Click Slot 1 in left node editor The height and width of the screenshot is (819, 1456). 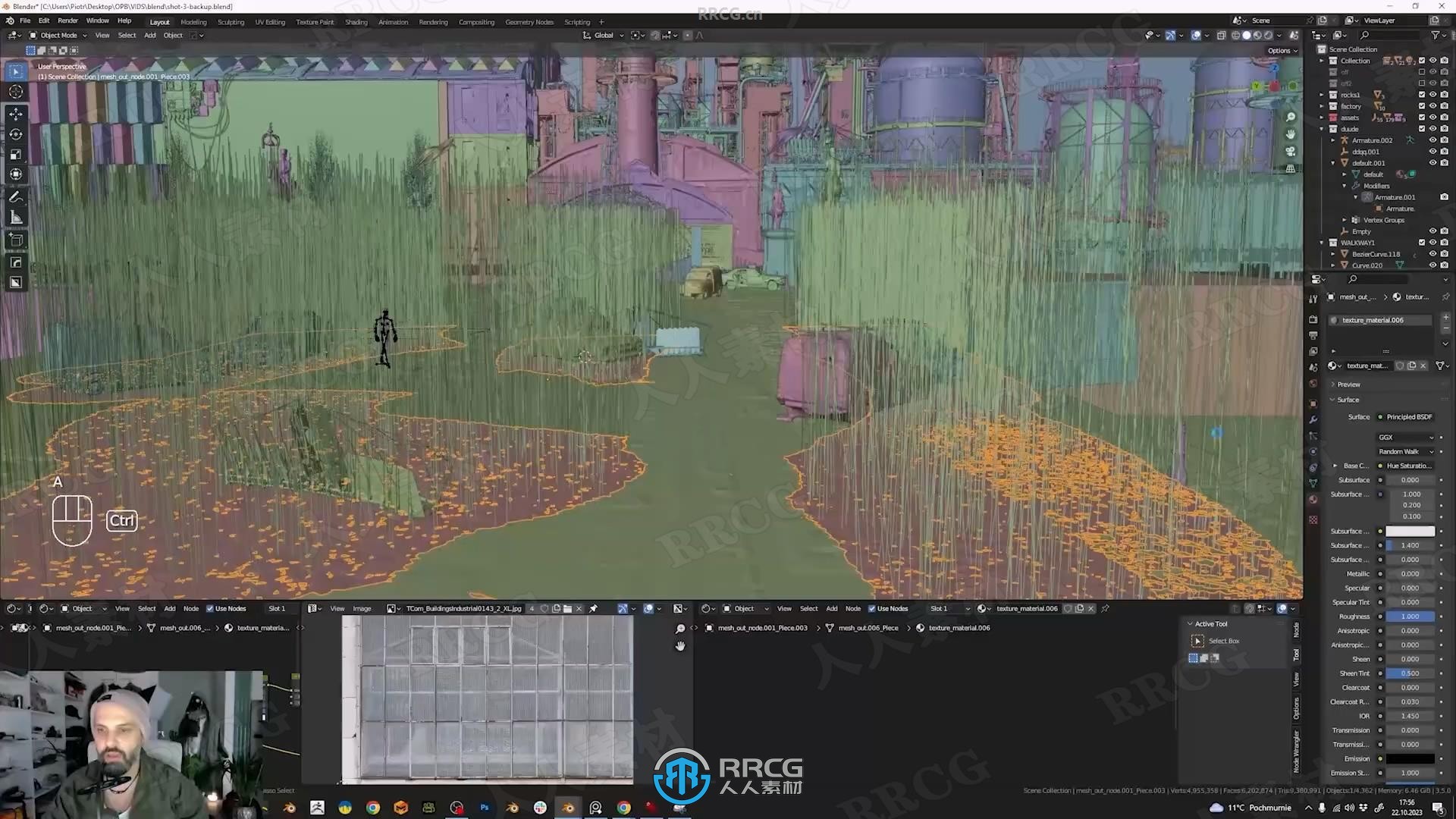[x=277, y=608]
